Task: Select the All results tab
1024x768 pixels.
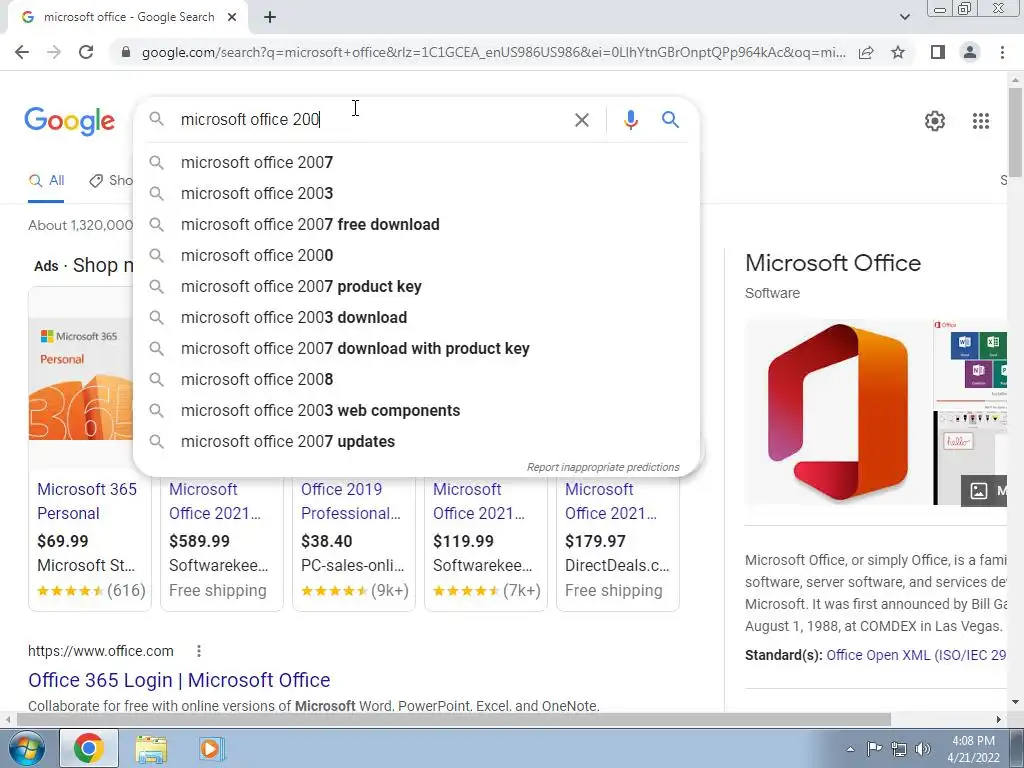Action: (46, 181)
